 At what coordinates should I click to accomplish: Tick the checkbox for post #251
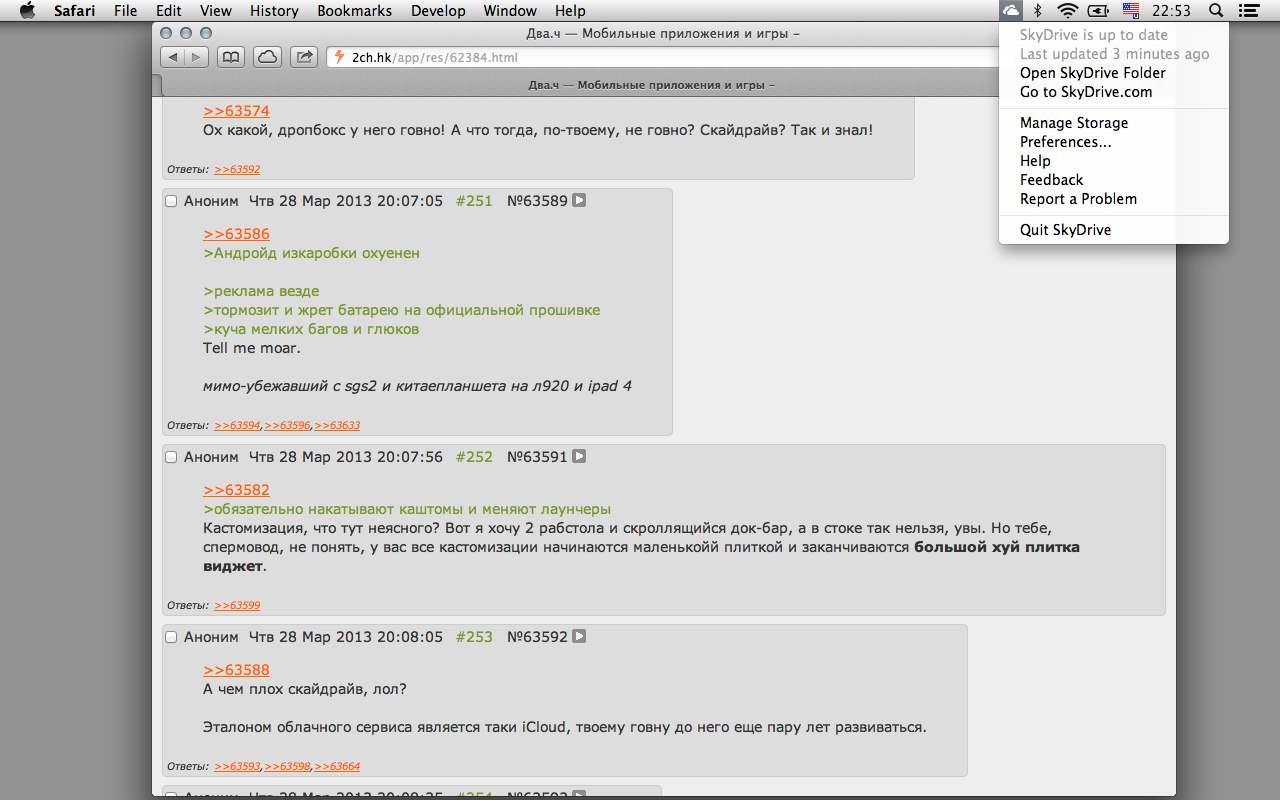(171, 201)
